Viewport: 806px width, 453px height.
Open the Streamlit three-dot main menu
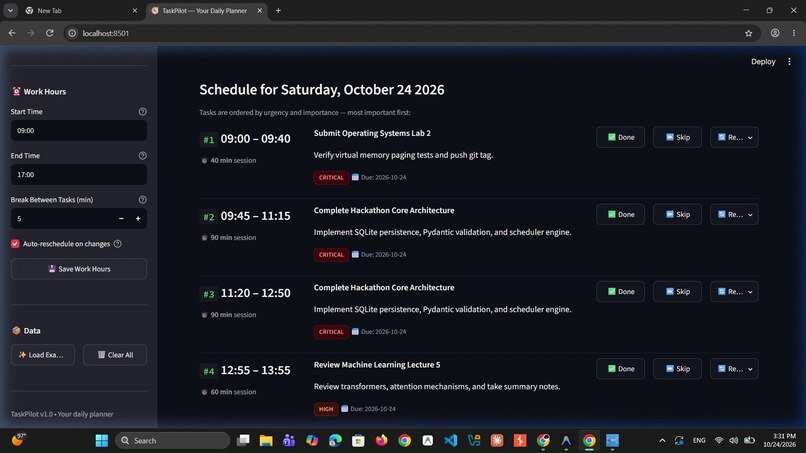coord(789,62)
